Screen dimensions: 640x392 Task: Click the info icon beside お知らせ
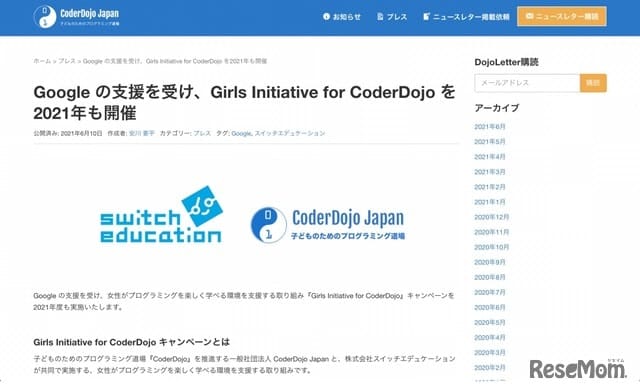coord(326,16)
